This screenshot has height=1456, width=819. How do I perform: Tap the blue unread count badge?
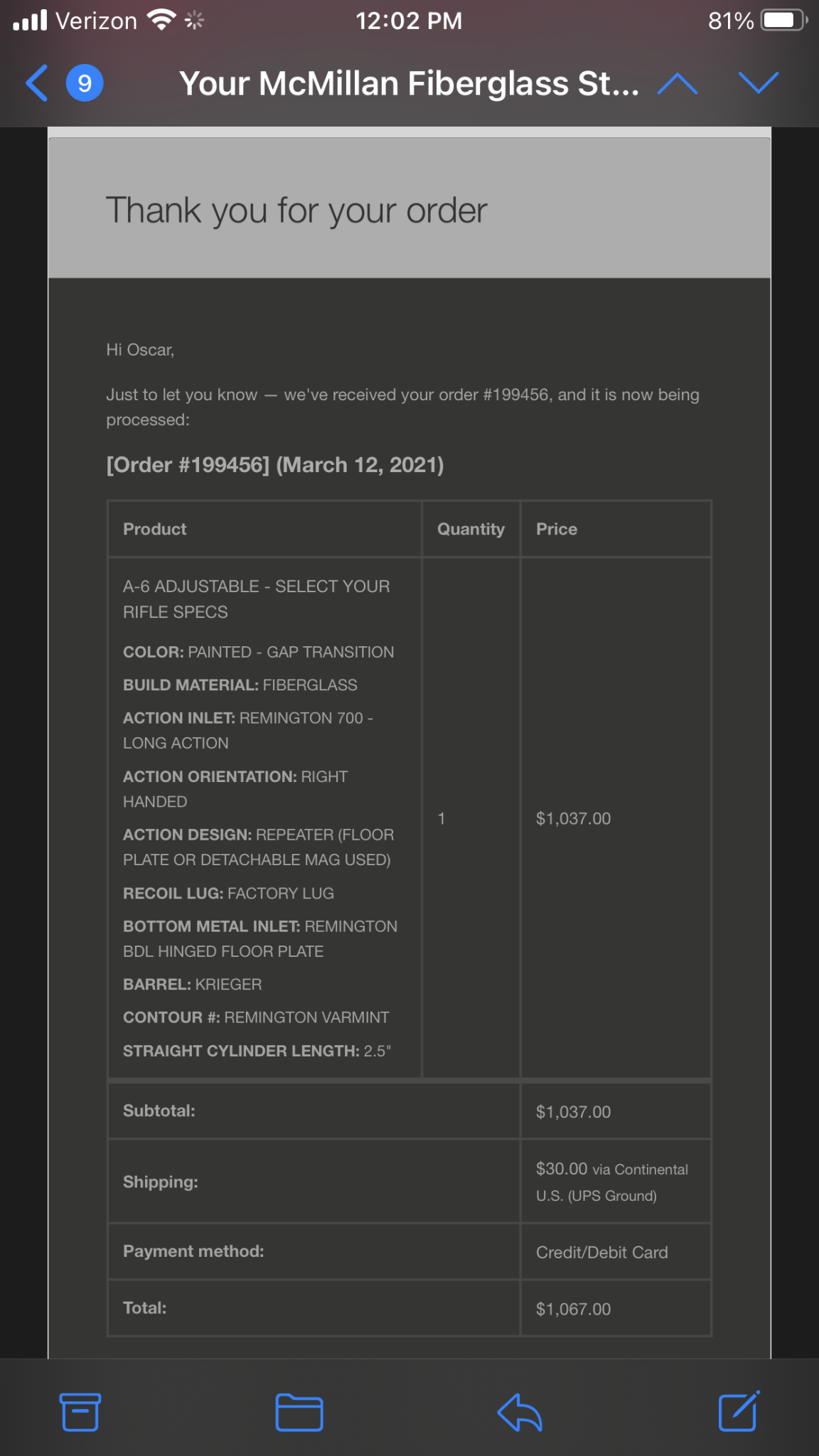[85, 83]
